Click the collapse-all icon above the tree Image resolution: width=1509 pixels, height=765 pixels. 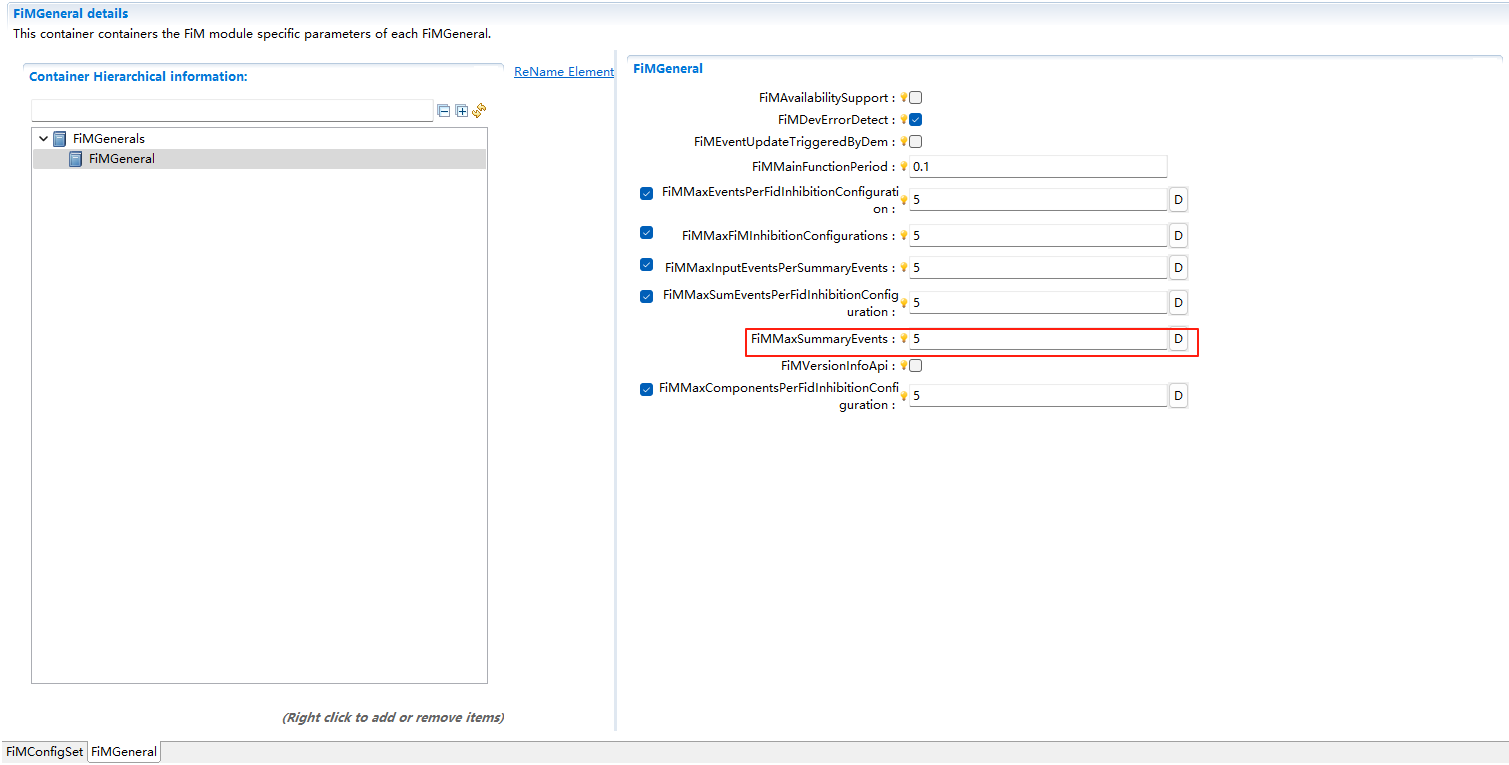(x=443, y=111)
